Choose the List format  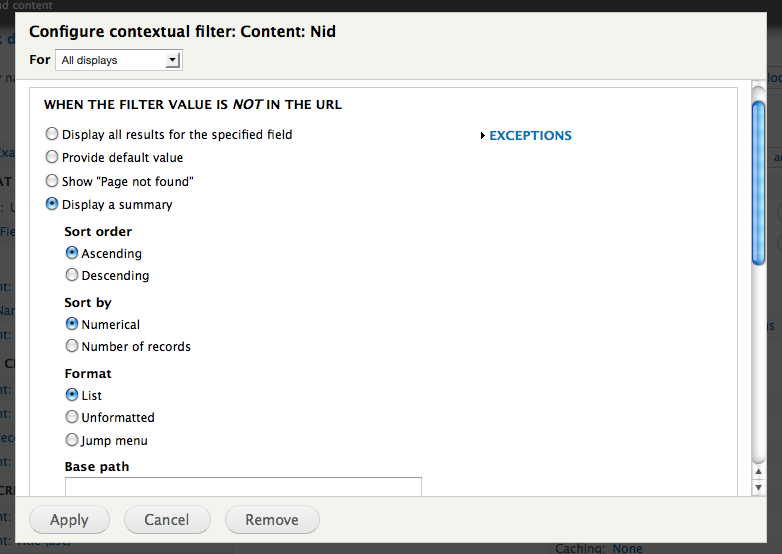[72, 395]
